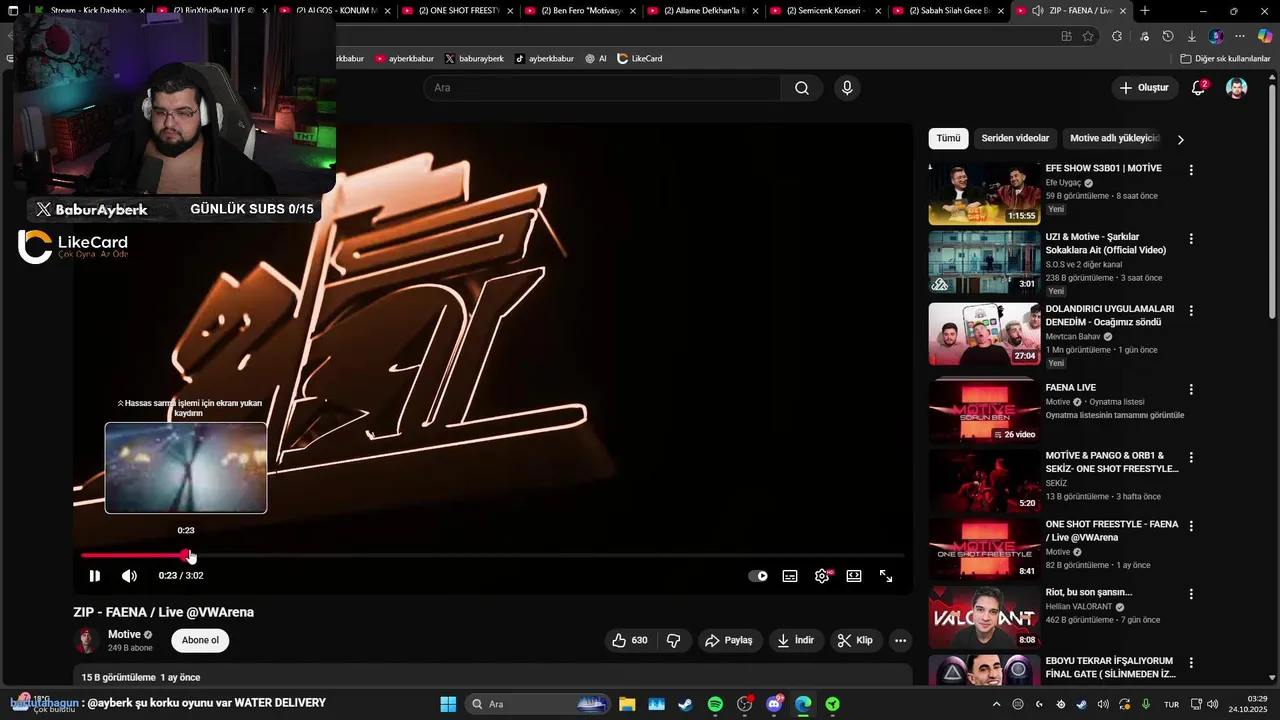Like the video with thumbs up
This screenshot has height=720, width=1280.
tap(630, 640)
